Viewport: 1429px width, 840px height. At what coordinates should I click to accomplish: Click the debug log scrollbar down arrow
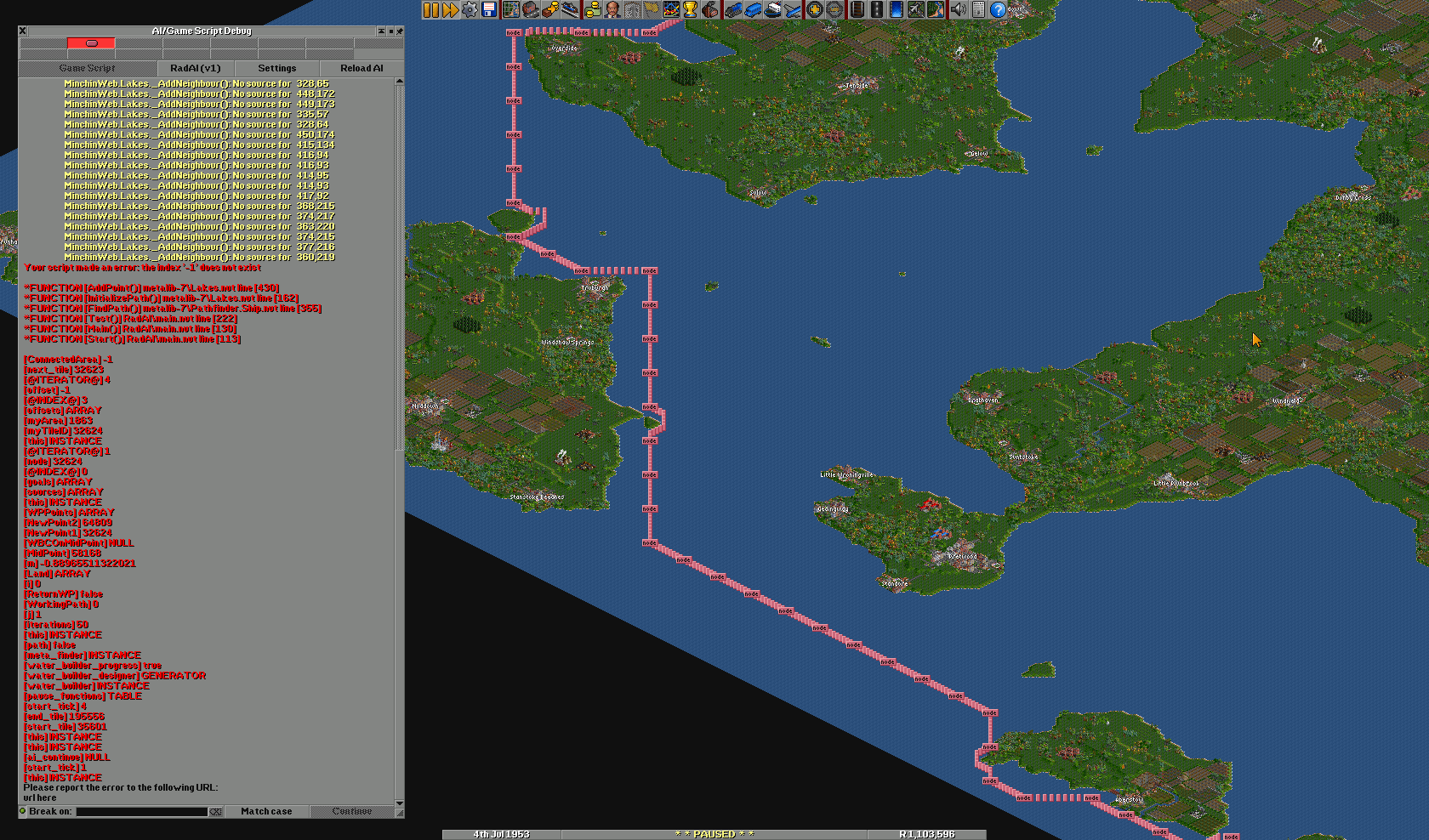(400, 803)
